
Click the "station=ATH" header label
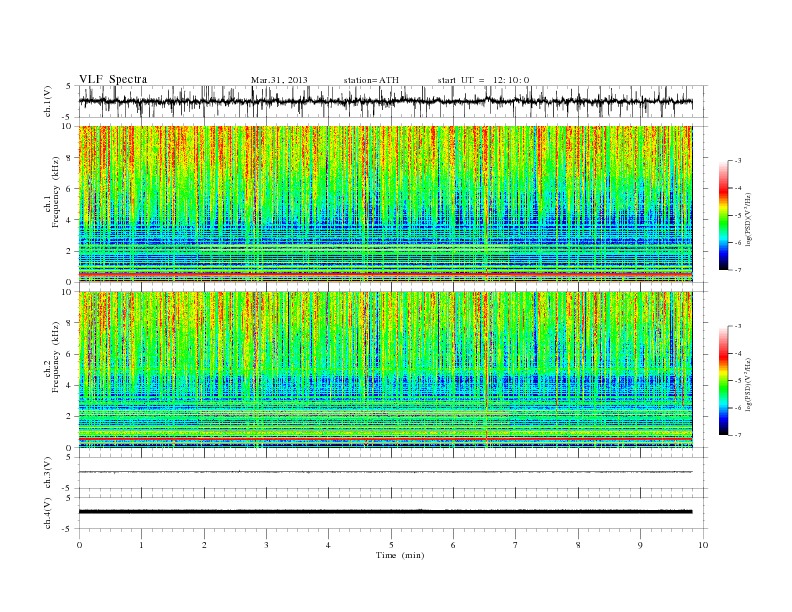[371, 80]
